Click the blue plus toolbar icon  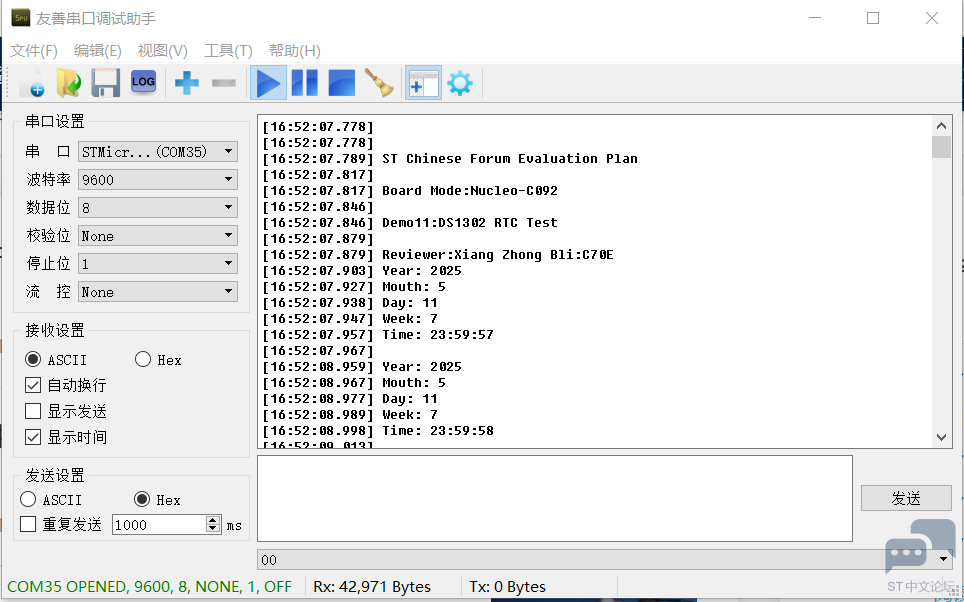[x=186, y=83]
